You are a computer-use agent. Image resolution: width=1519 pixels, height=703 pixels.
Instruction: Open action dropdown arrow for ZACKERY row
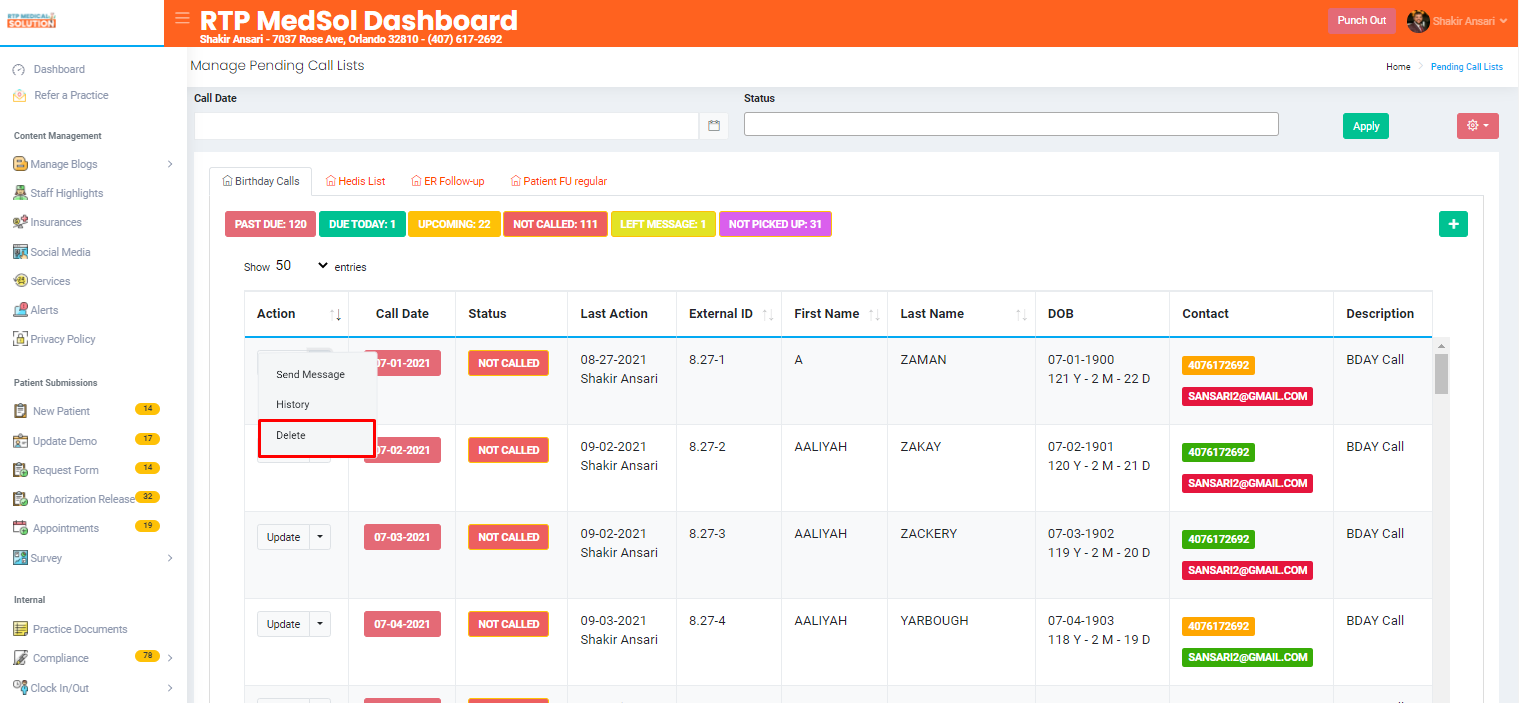pos(320,537)
